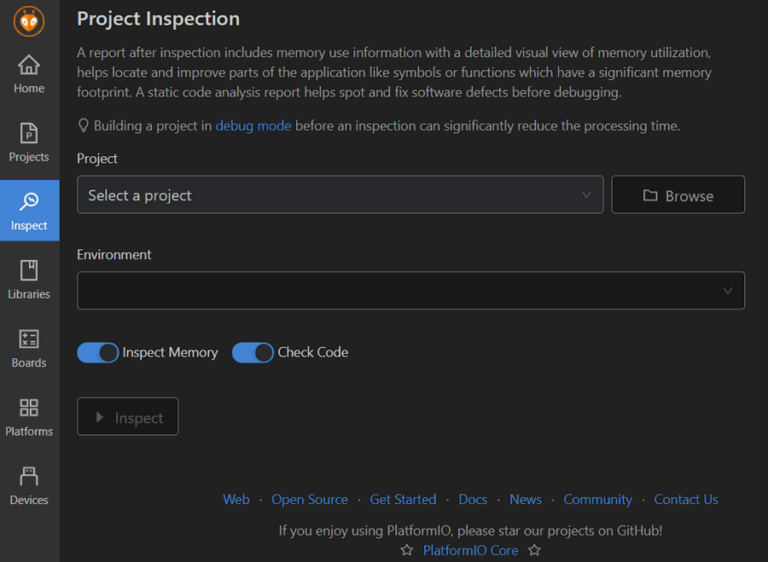Screen dimensions: 768x562
Task: Toggle the Check Code switch
Action: point(253,352)
